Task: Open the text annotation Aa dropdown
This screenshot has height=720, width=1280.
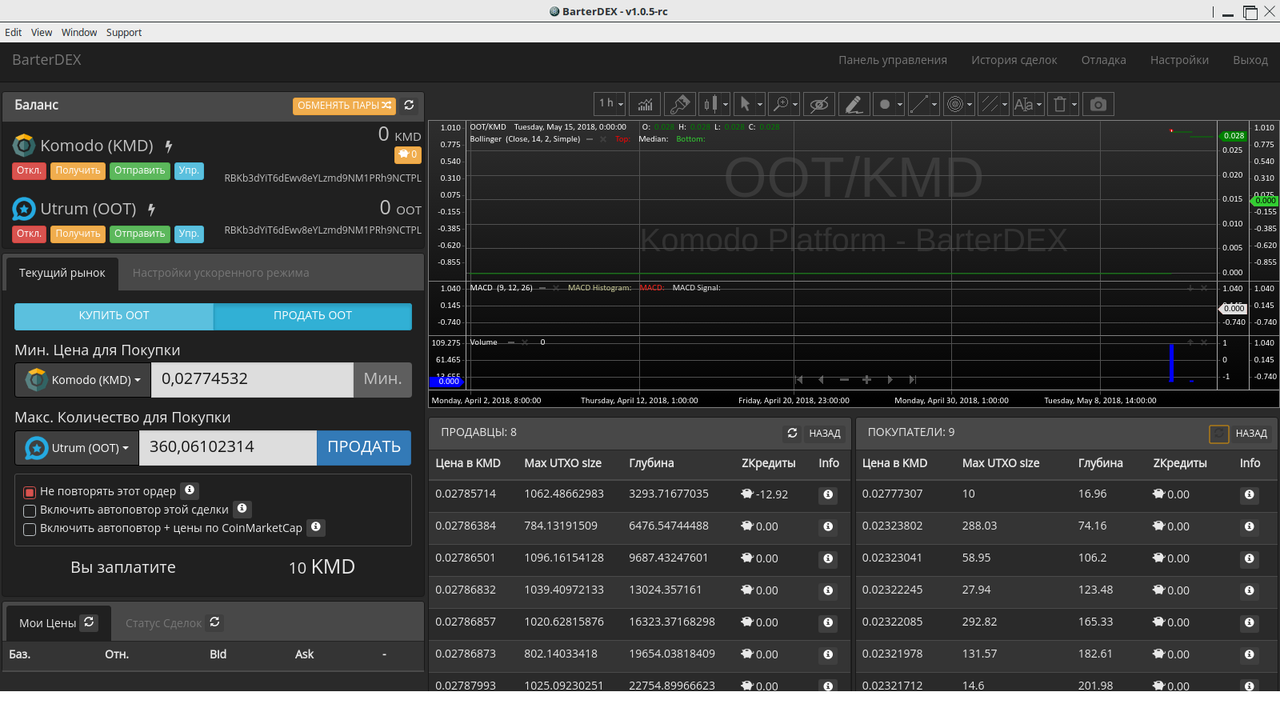Action: click(x=1027, y=104)
